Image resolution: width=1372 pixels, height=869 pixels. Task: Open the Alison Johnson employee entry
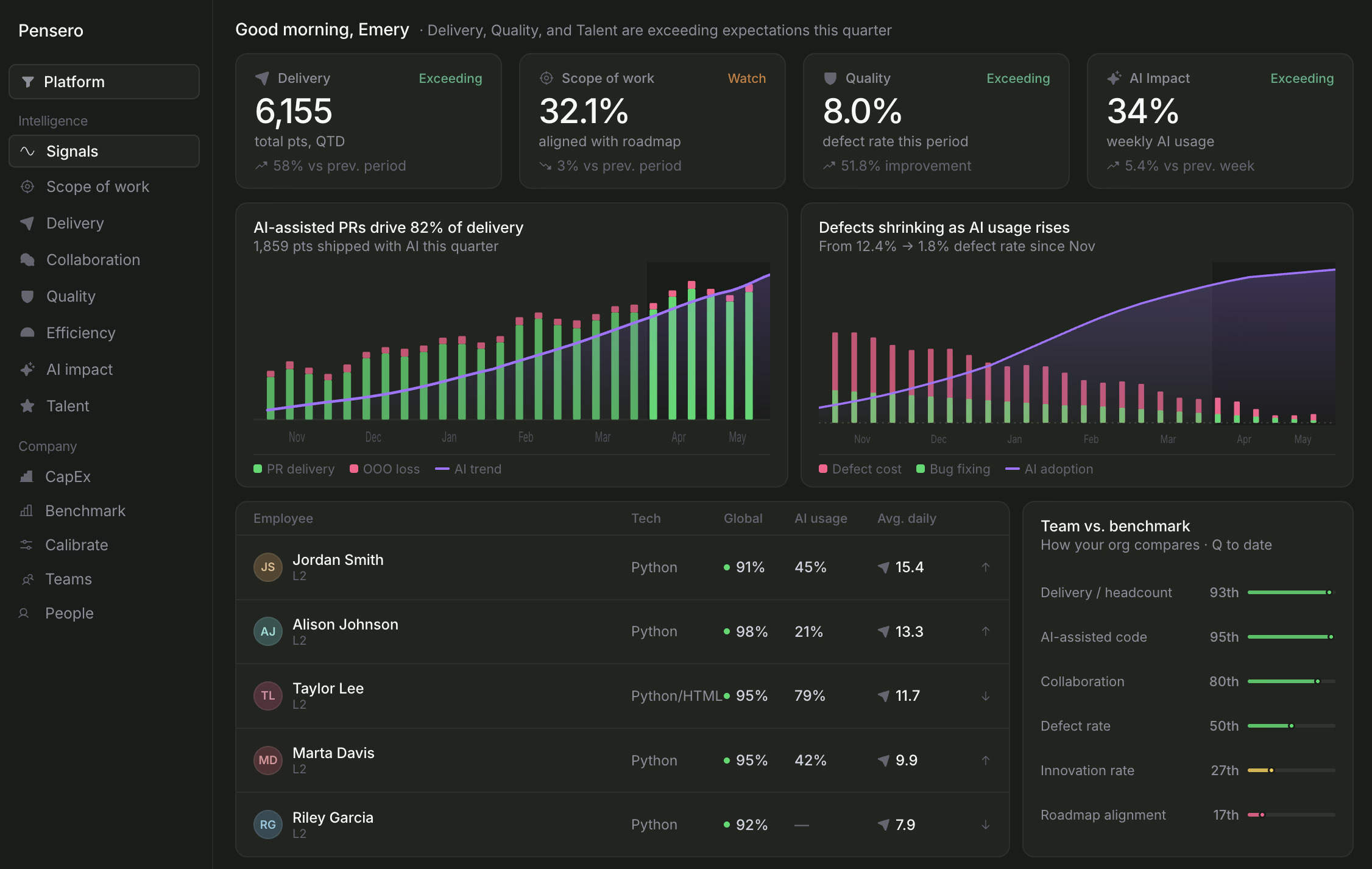click(x=622, y=631)
